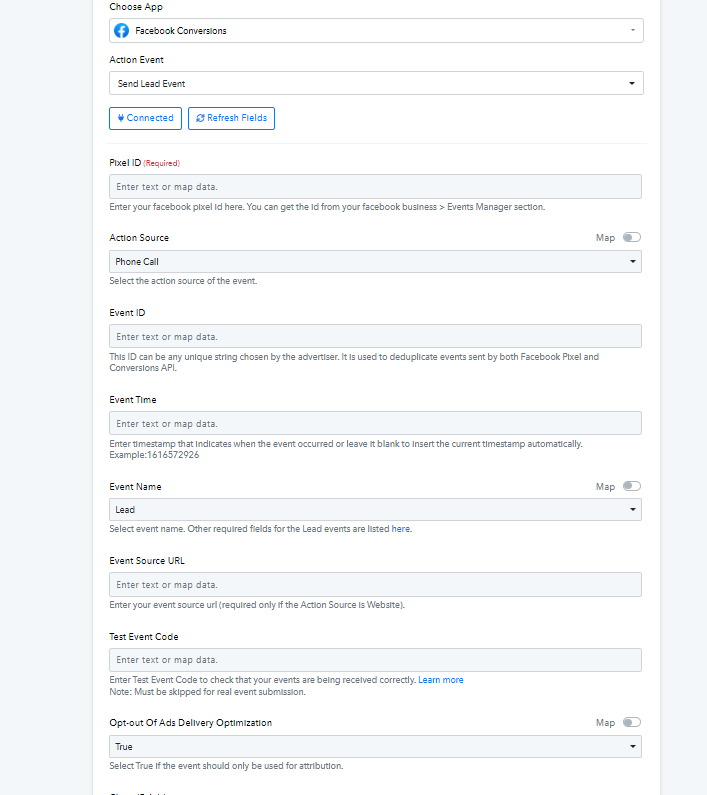Open the Event Name Lead dropdown
Viewport: 707px width, 795px height.
point(375,510)
